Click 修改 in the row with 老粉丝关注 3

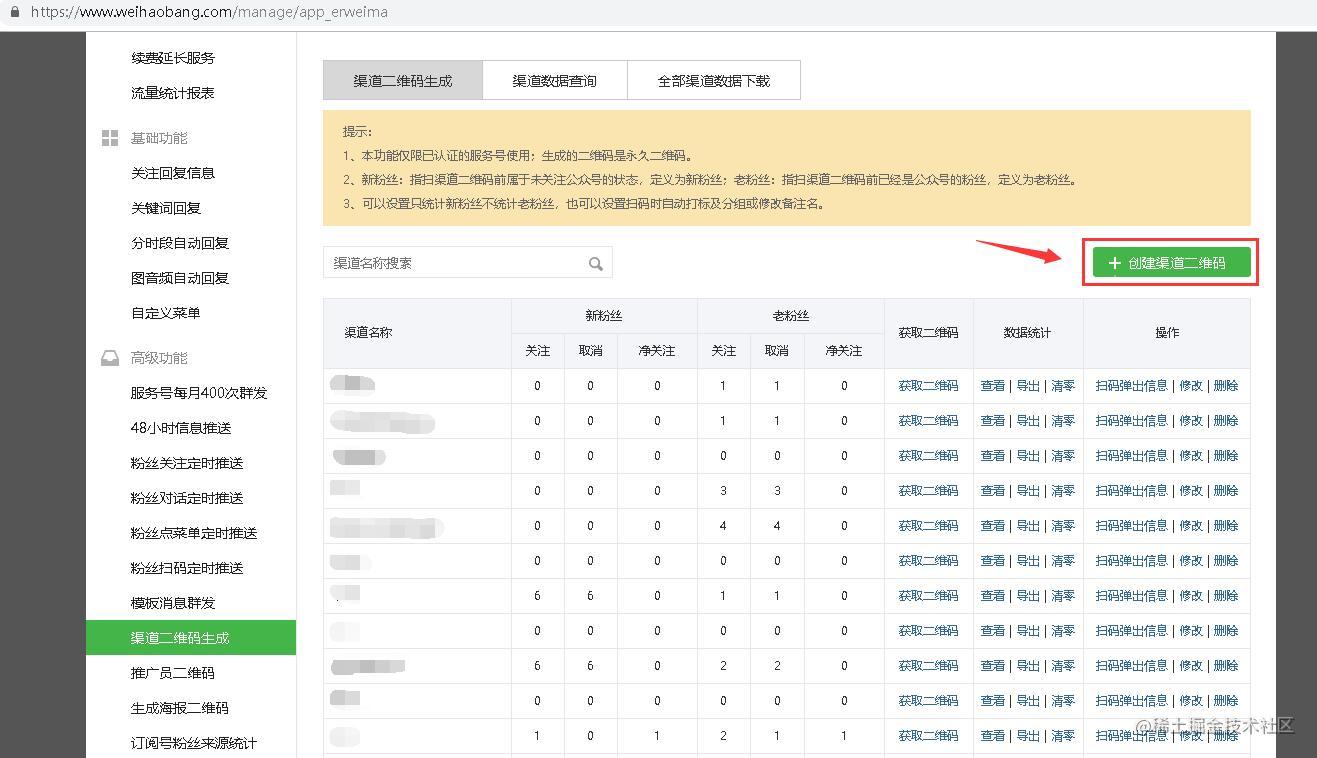coord(1191,491)
